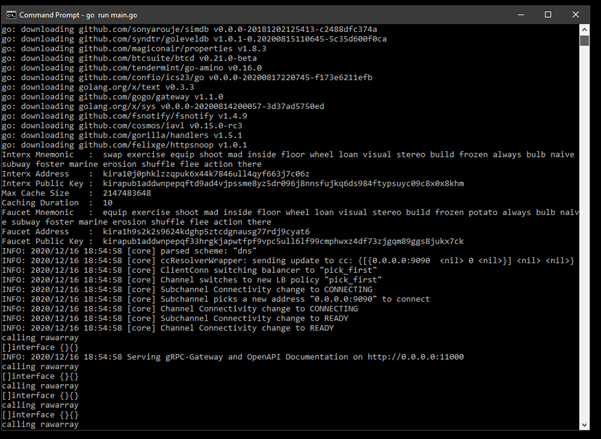This screenshot has width=601, height=439.
Task: Click the 'Channel switches to new LB policy' line
Action: 192,280
